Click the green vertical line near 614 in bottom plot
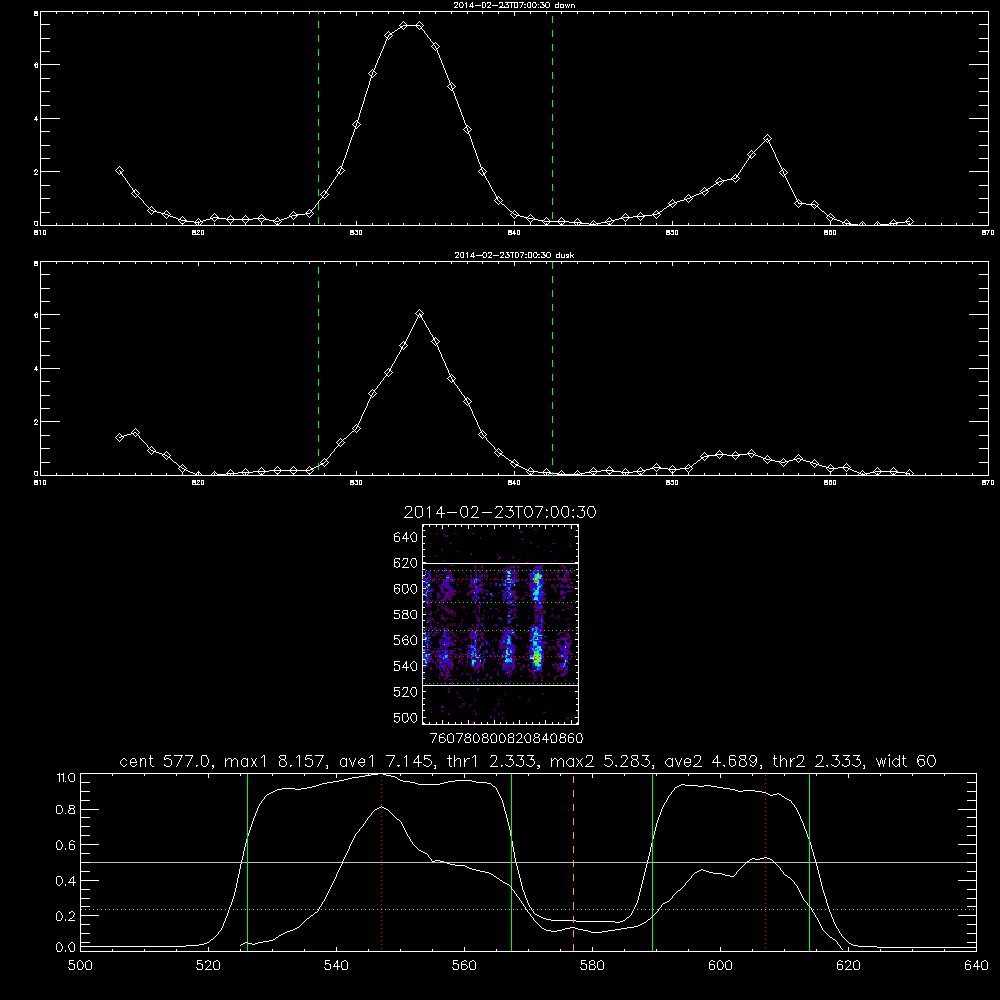Screen dimensions: 1000x1000 [809, 861]
